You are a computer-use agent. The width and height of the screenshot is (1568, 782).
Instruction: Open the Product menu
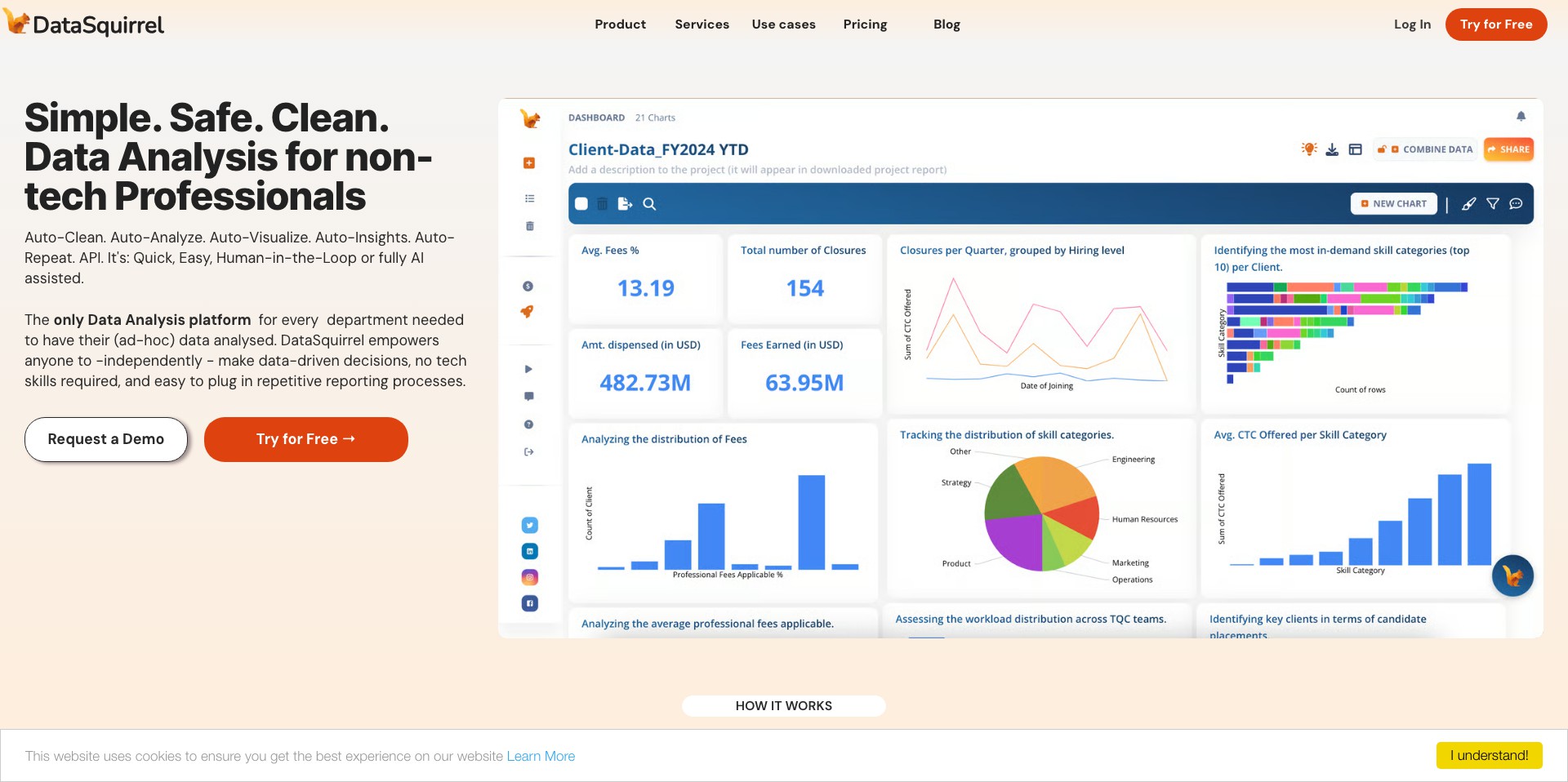[620, 24]
